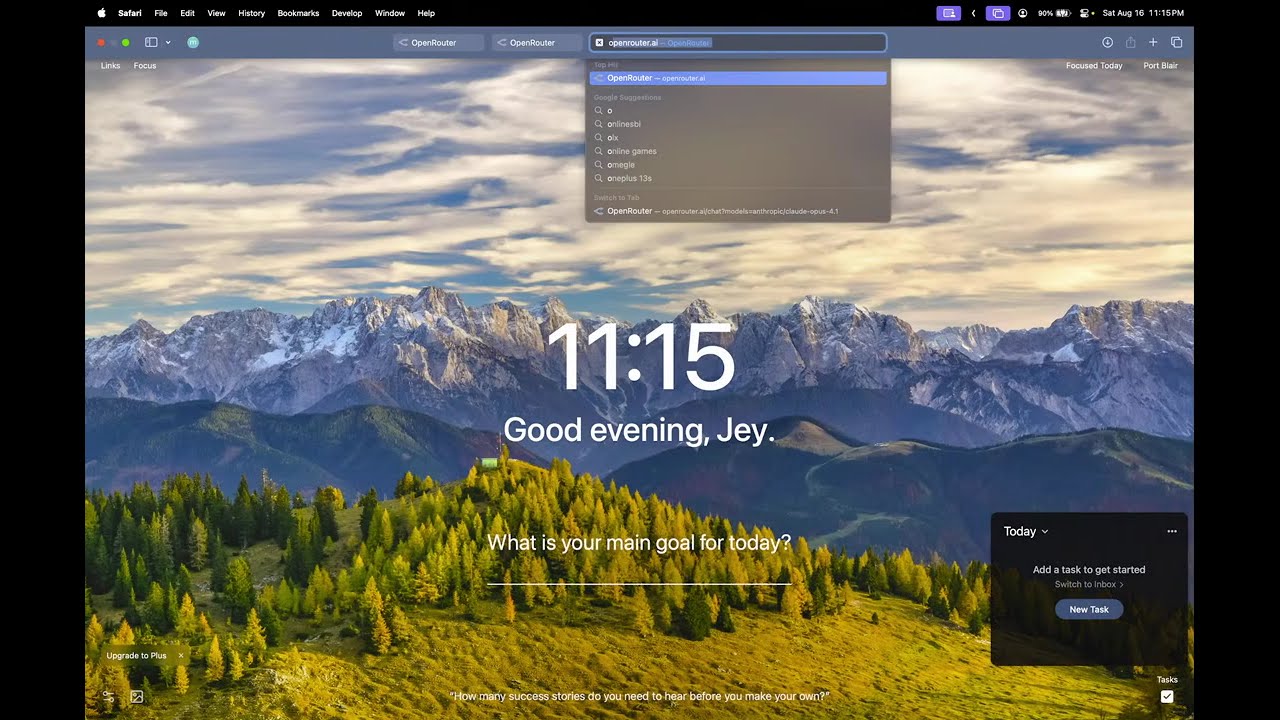Screen dimensions: 1280x720
Task: Open the Edit menu
Action: click(x=188, y=13)
